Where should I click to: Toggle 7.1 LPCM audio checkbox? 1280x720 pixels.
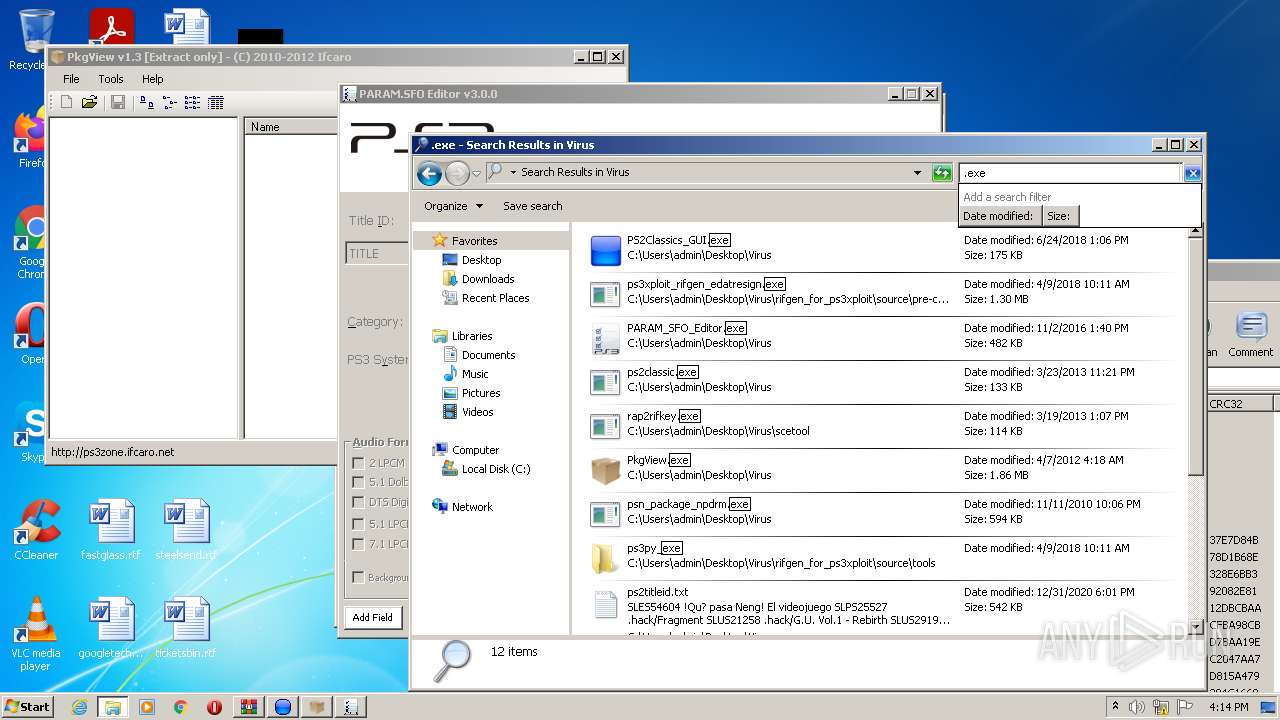point(358,544)
